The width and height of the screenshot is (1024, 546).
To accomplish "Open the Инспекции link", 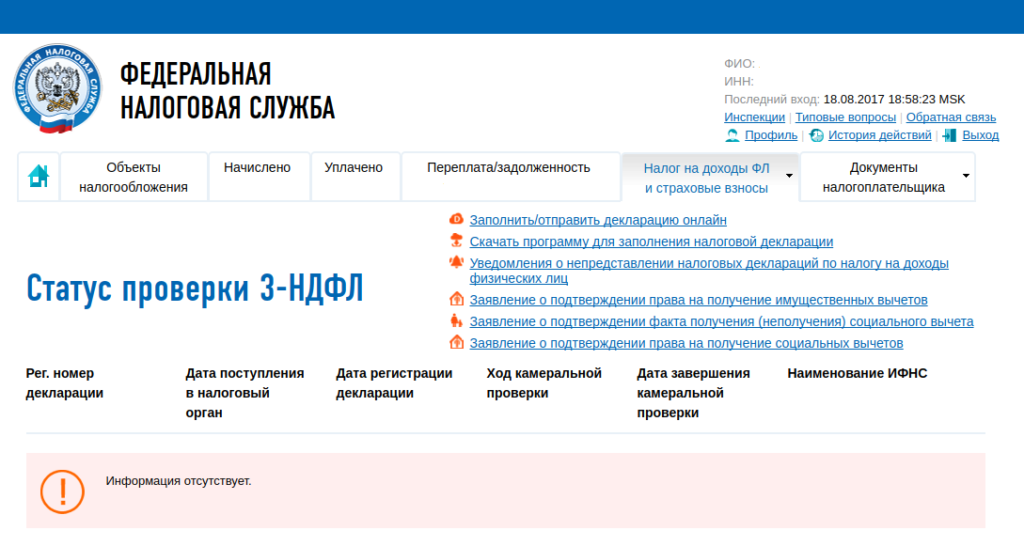I will tap(754, 117).
